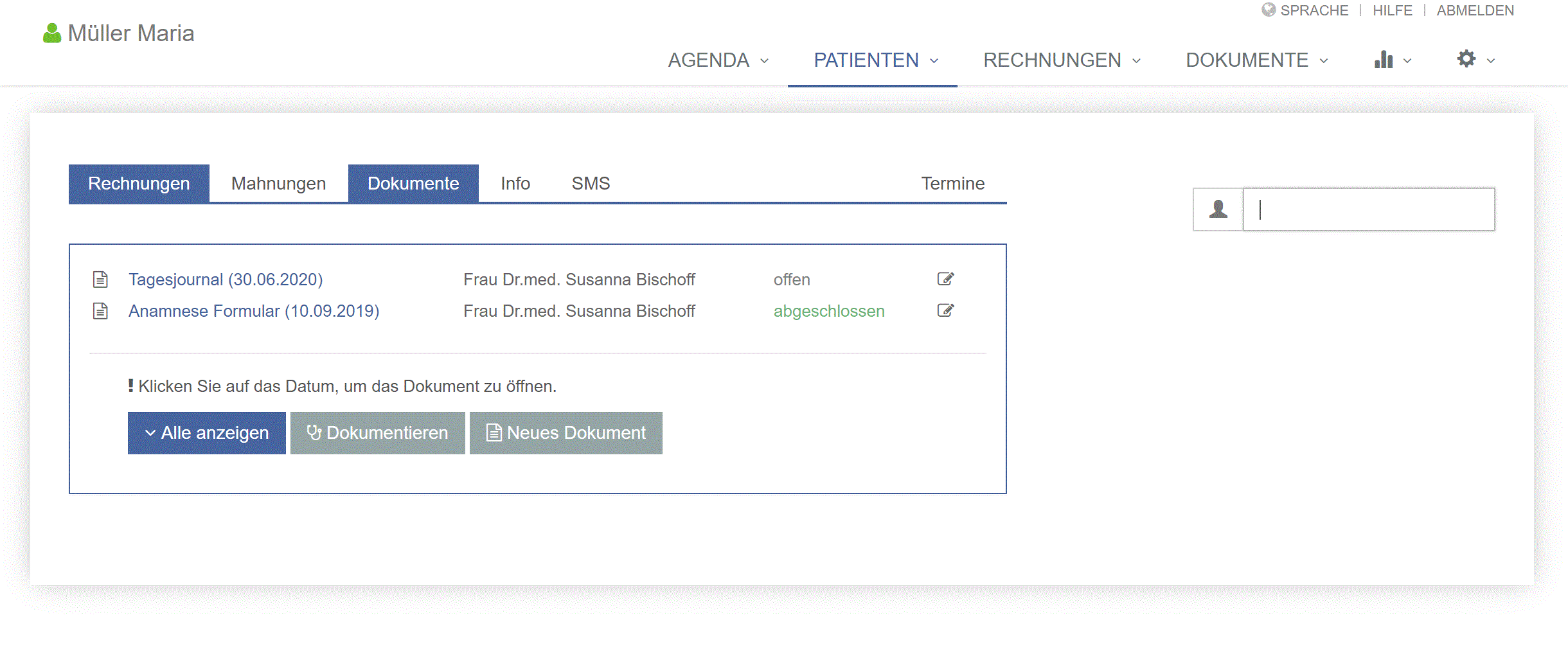Focus the patient search input field
This screenshot has width=1568, height=667.
click(x=1369, y=209)
